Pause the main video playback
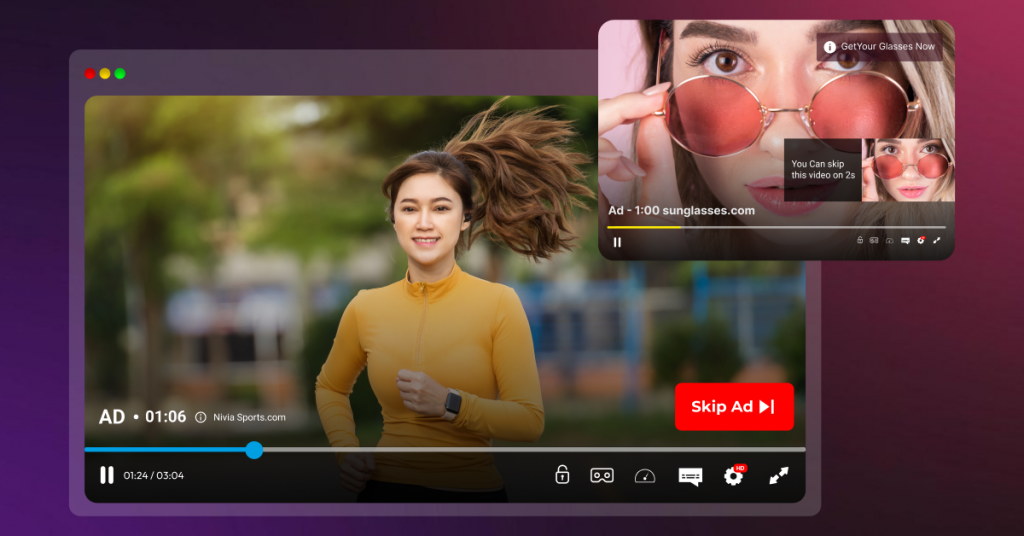The image size is (1024, 536). (x=107, y=476)
